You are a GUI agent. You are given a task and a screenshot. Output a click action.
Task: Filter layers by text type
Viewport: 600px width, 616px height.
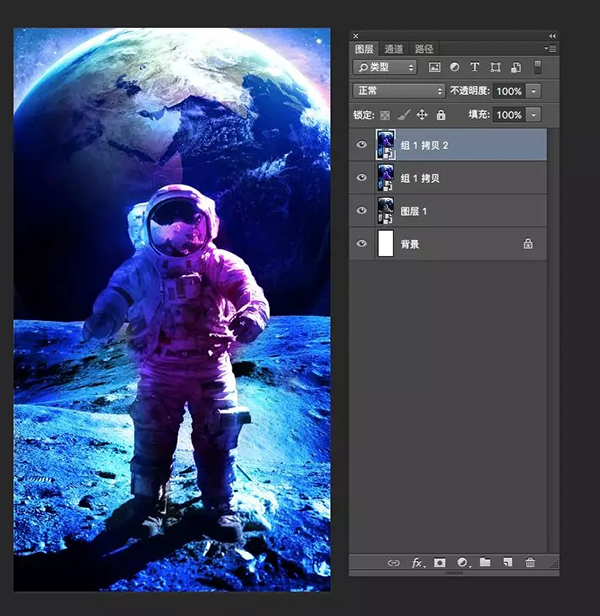click(x=475, y=67)
